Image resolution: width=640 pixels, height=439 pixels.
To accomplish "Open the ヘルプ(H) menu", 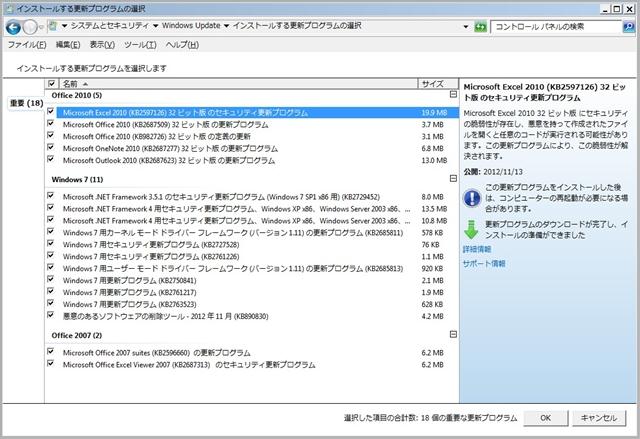I will tap(182, 45).
